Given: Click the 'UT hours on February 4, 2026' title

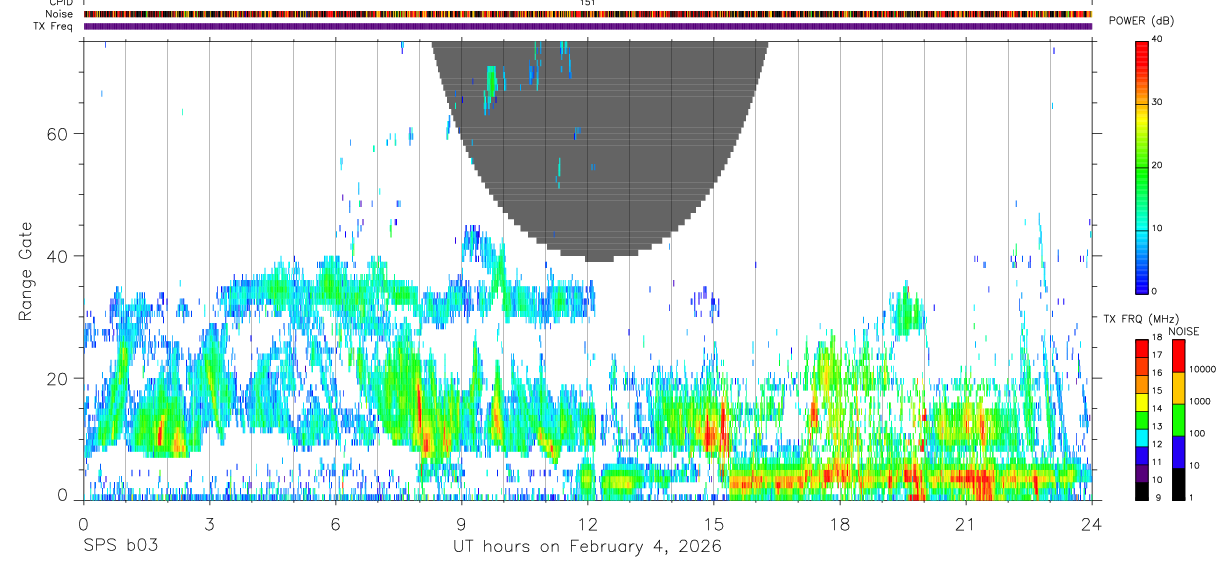Looking at the screenshot, I should point(588,547).
